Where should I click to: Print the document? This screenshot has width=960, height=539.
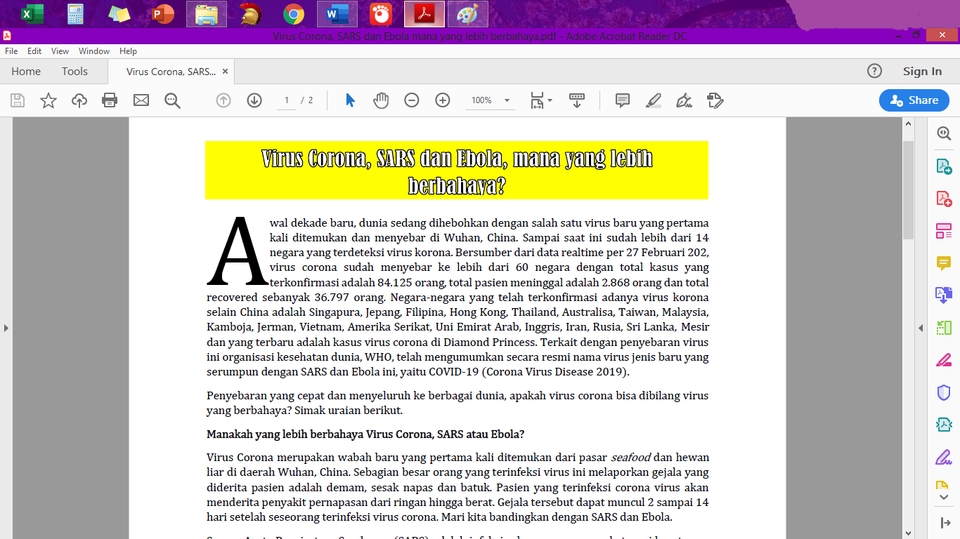pos(110,100)
